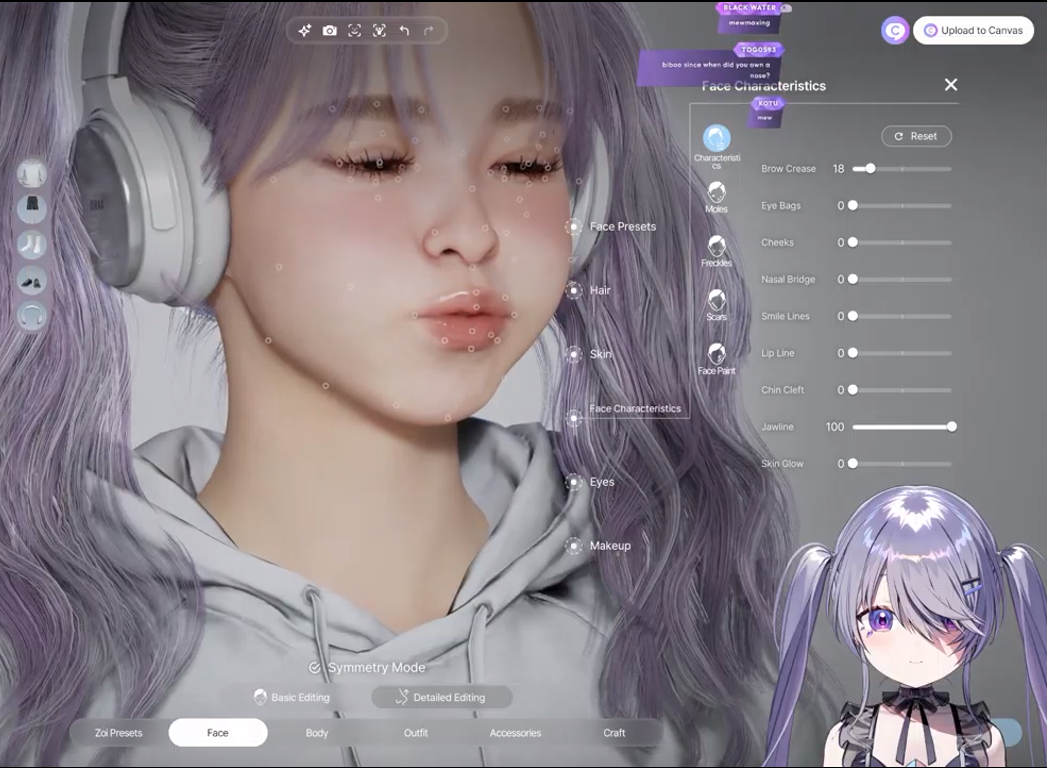This screenshot has height=768, width=1047.
Task: Open the Freckles characteristics category
Action: click(716, 248)
